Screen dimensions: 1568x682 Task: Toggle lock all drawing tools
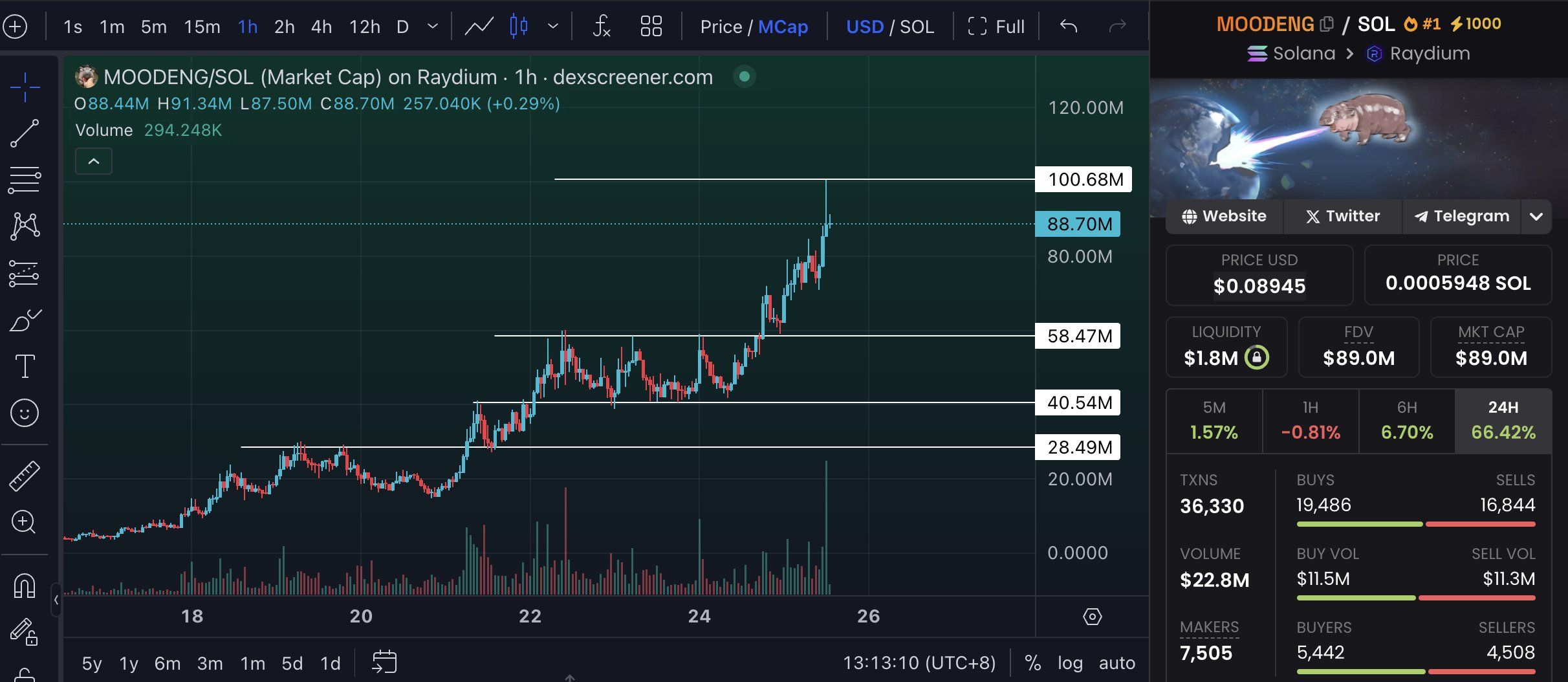coord(25,632)
